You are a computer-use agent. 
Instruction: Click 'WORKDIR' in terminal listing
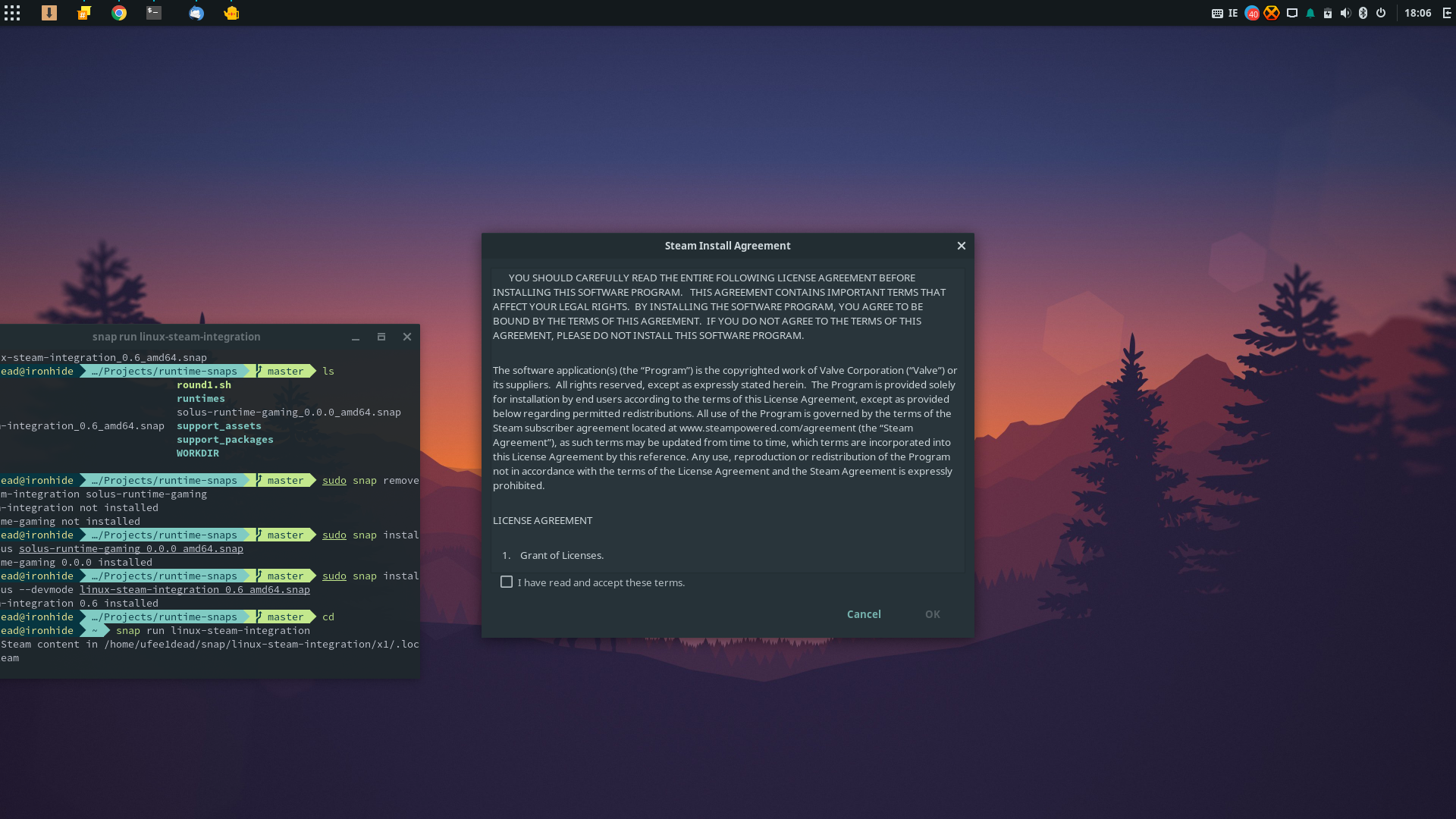(x=198, y=453)
